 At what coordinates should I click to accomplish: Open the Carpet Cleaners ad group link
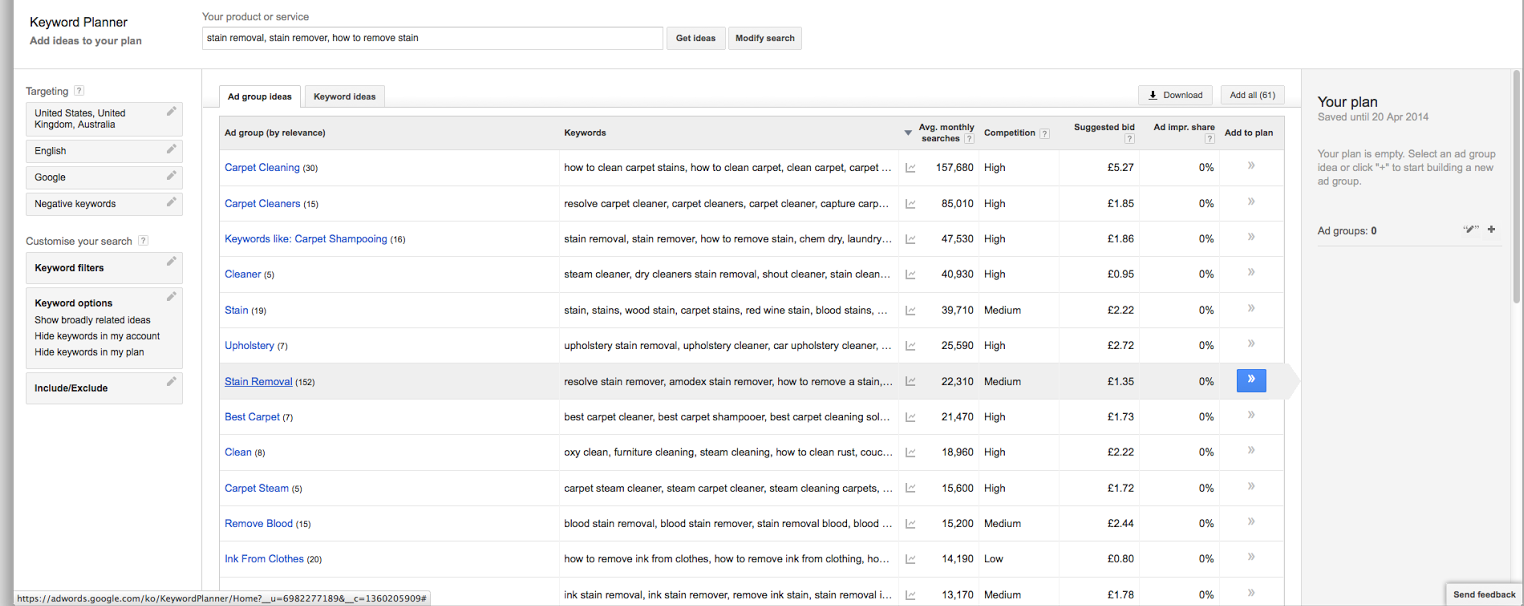(x=262, y=204)
